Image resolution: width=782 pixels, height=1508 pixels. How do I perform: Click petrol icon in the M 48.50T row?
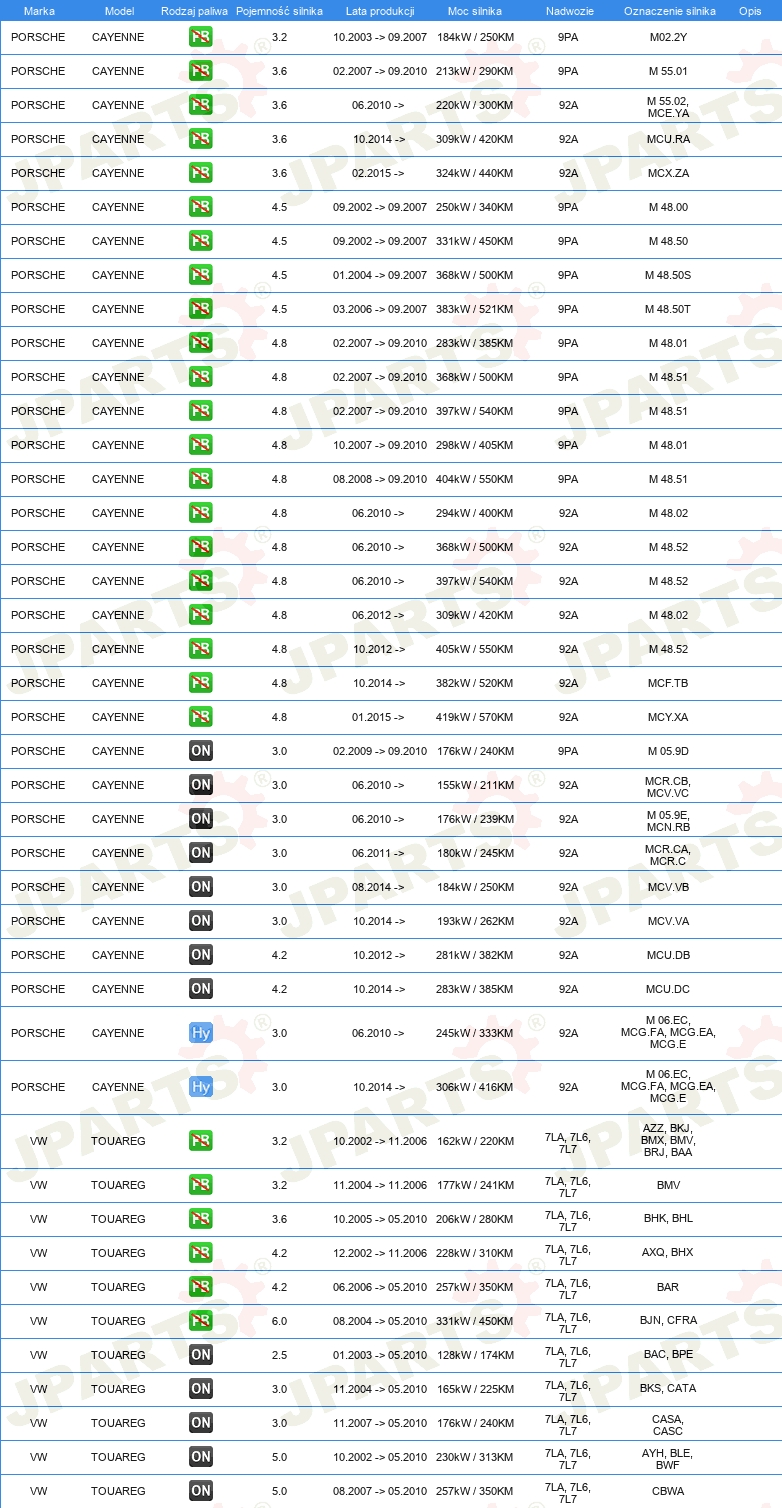(200, 309)
